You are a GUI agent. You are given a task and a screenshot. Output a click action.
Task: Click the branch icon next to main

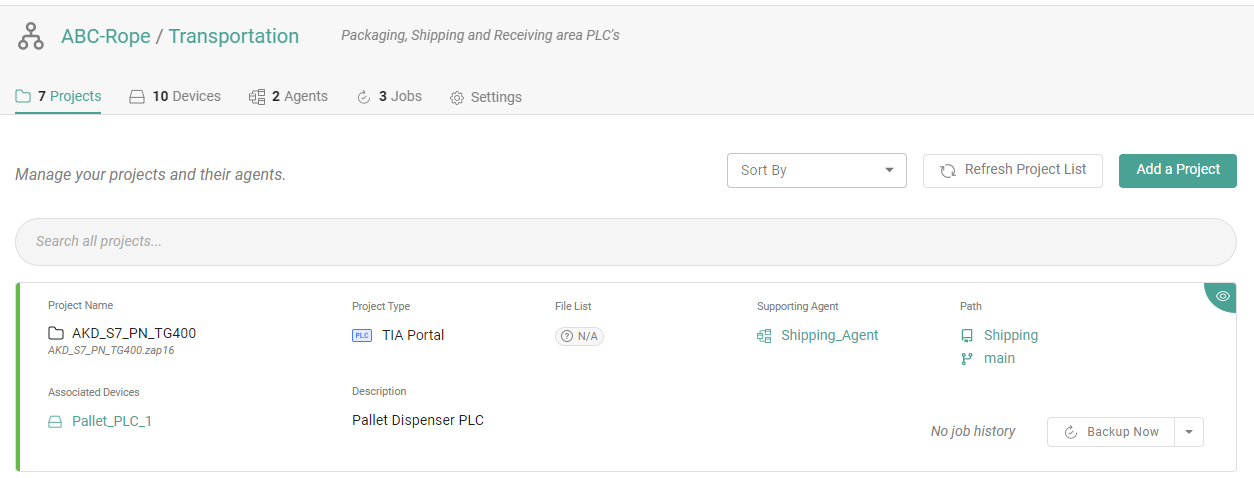(967, 359)
